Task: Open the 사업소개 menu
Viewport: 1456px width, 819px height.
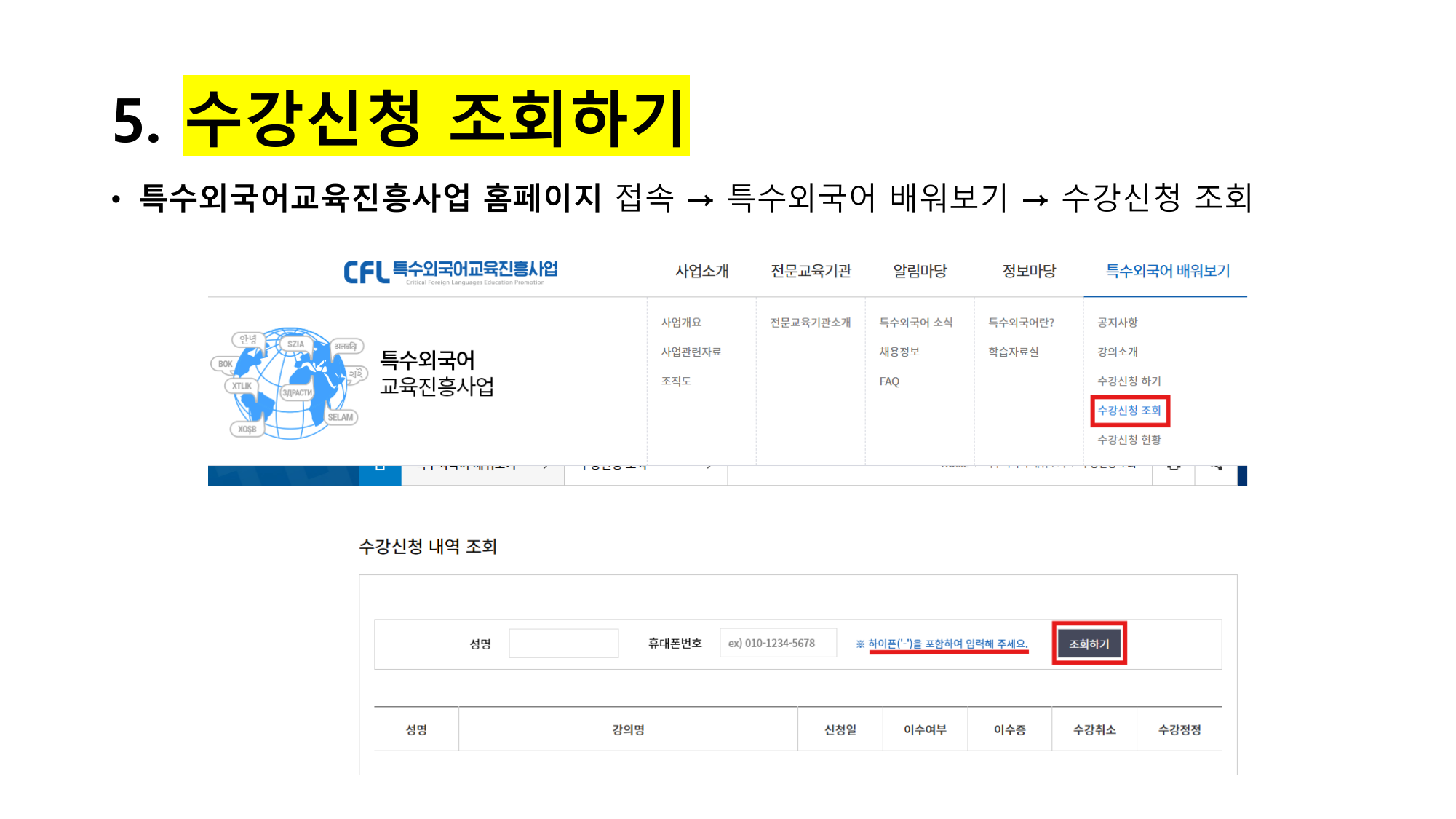Action: [701, 272]
